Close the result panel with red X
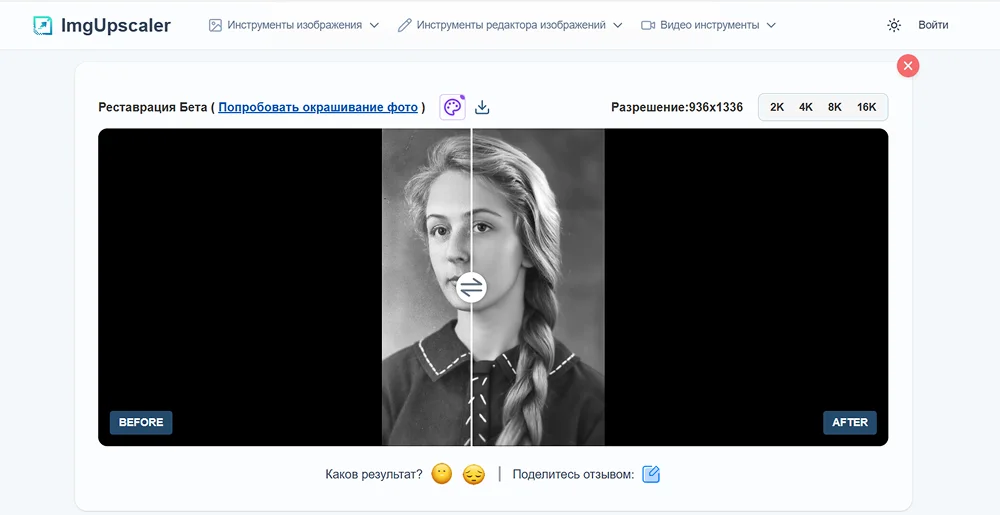 pyautogui.click(x=908, y=66)
